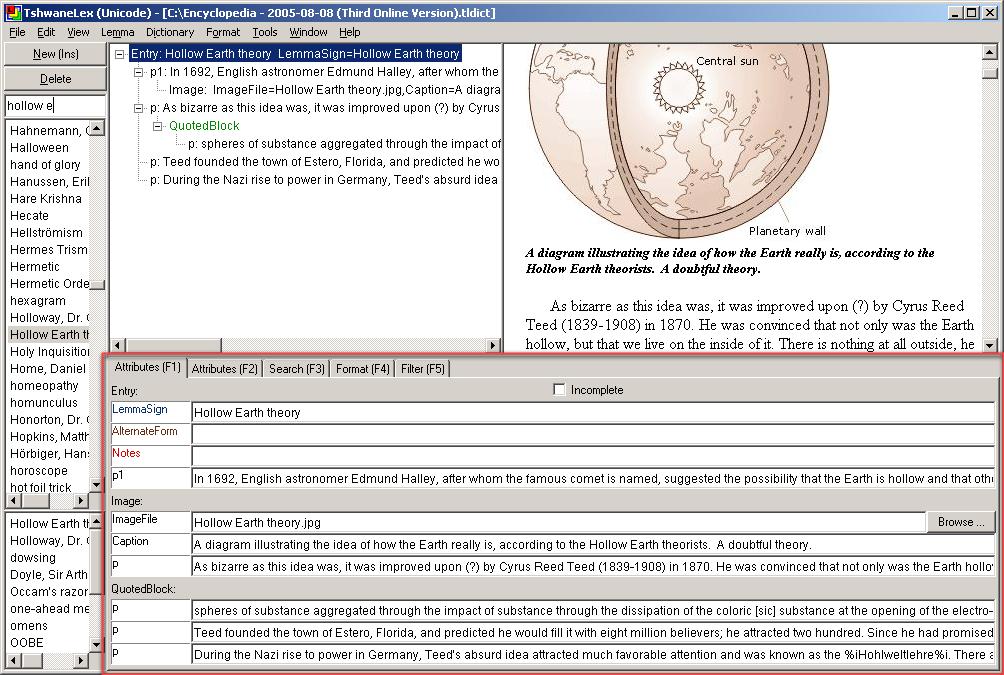Select 'During the Nazi rise to power' tree row
This screenshot has width=1004, height=675.
[x=324, y=179]
